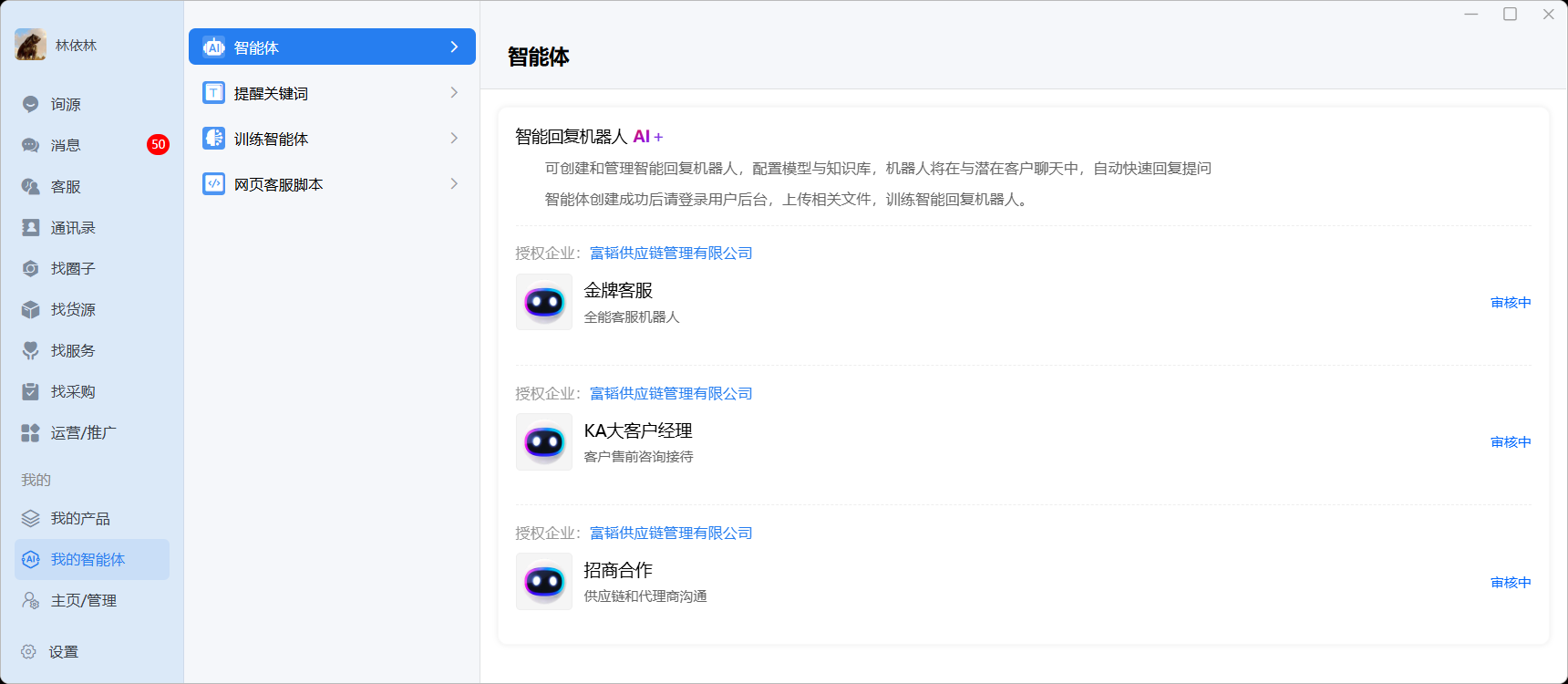Viewport: 1568px width, 684px height.
Task: Click the 智能体 AI icon in submenu
Action: point(214,47)
